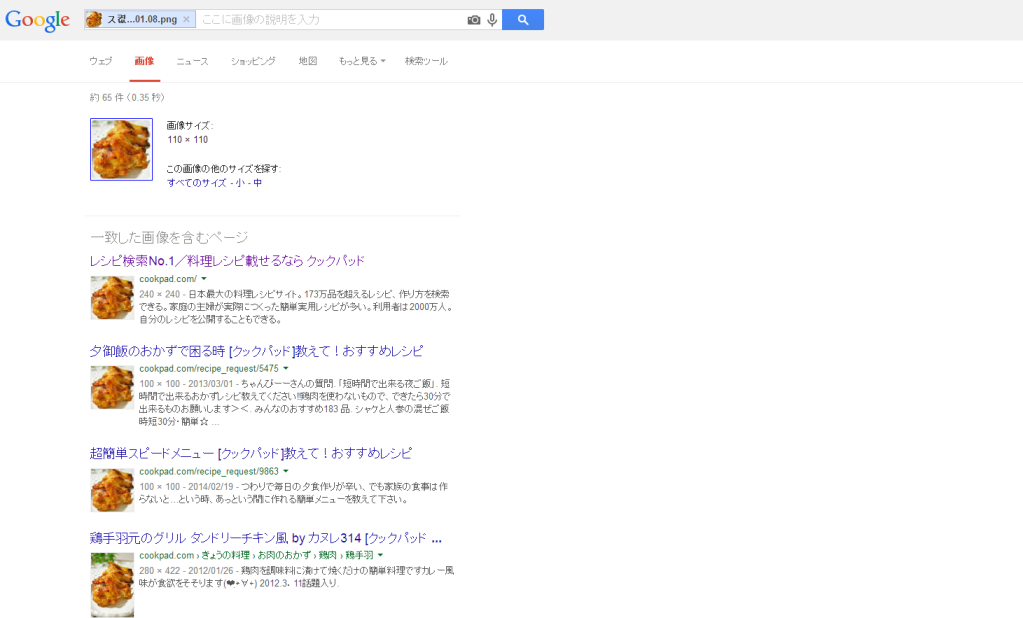
Task: Switch to the ウェブ tab
Action: click(x=101, y=61)
